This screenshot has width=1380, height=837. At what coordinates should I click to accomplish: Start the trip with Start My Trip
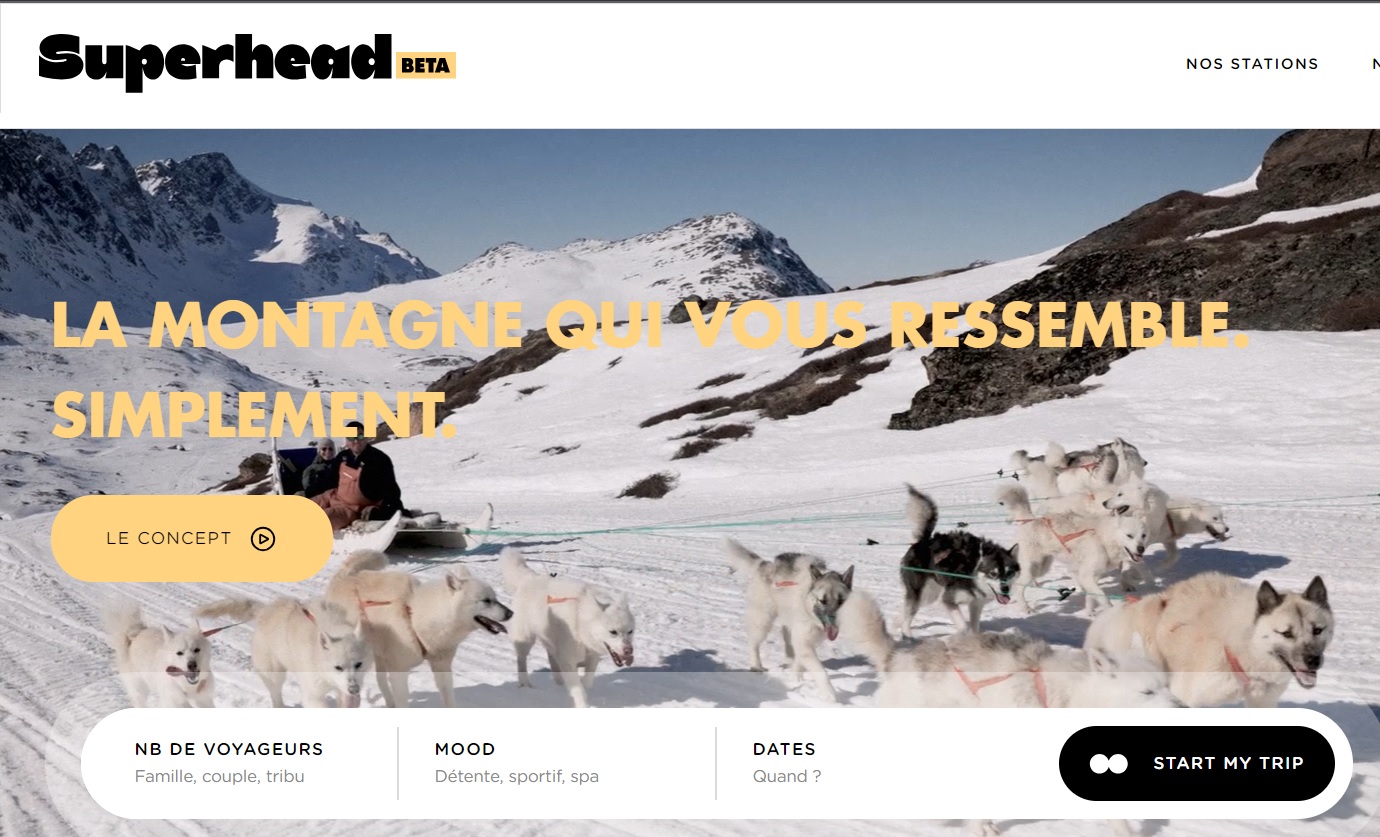point(1197,764)
